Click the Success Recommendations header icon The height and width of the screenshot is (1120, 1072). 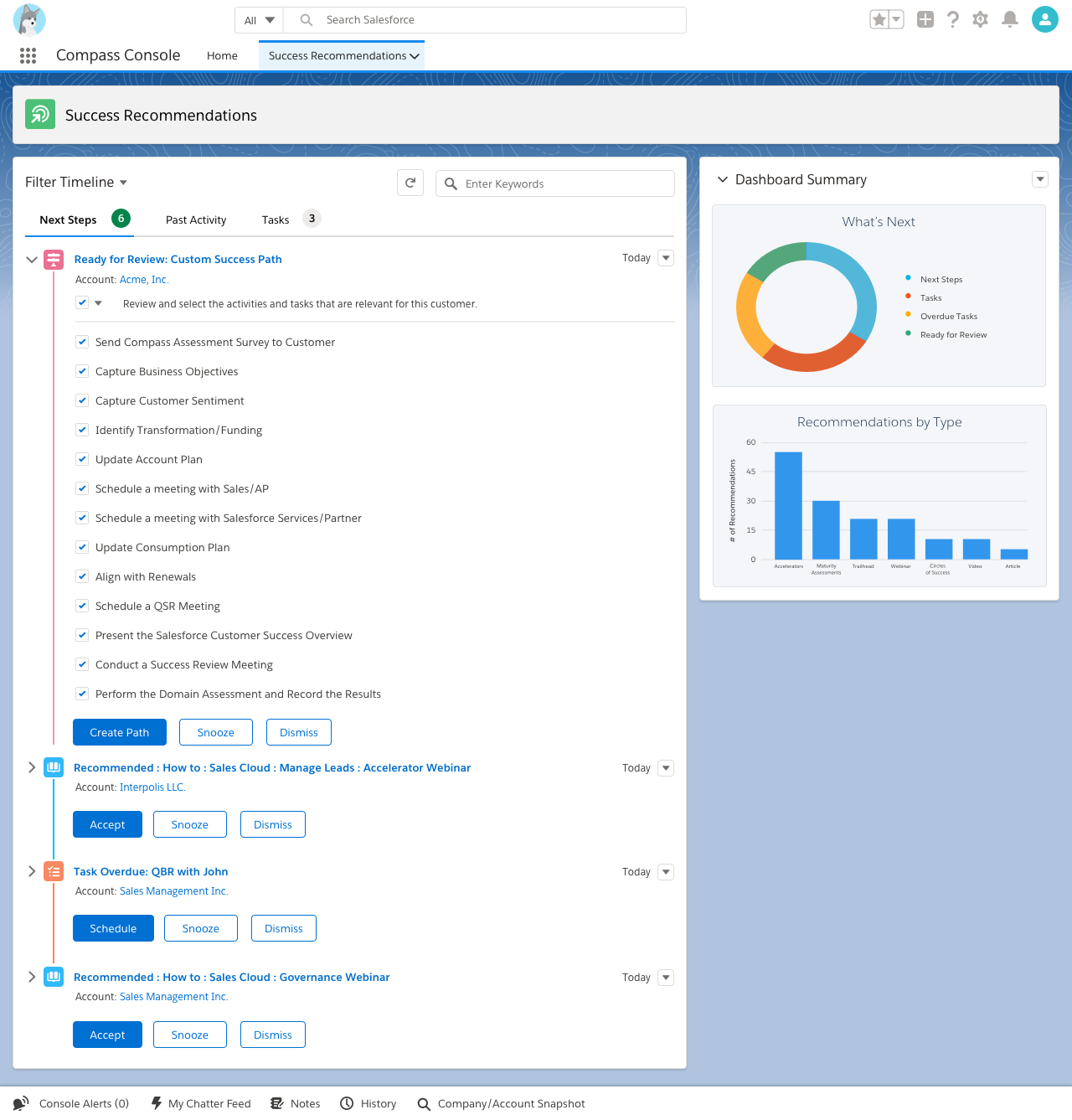[40, 115]
